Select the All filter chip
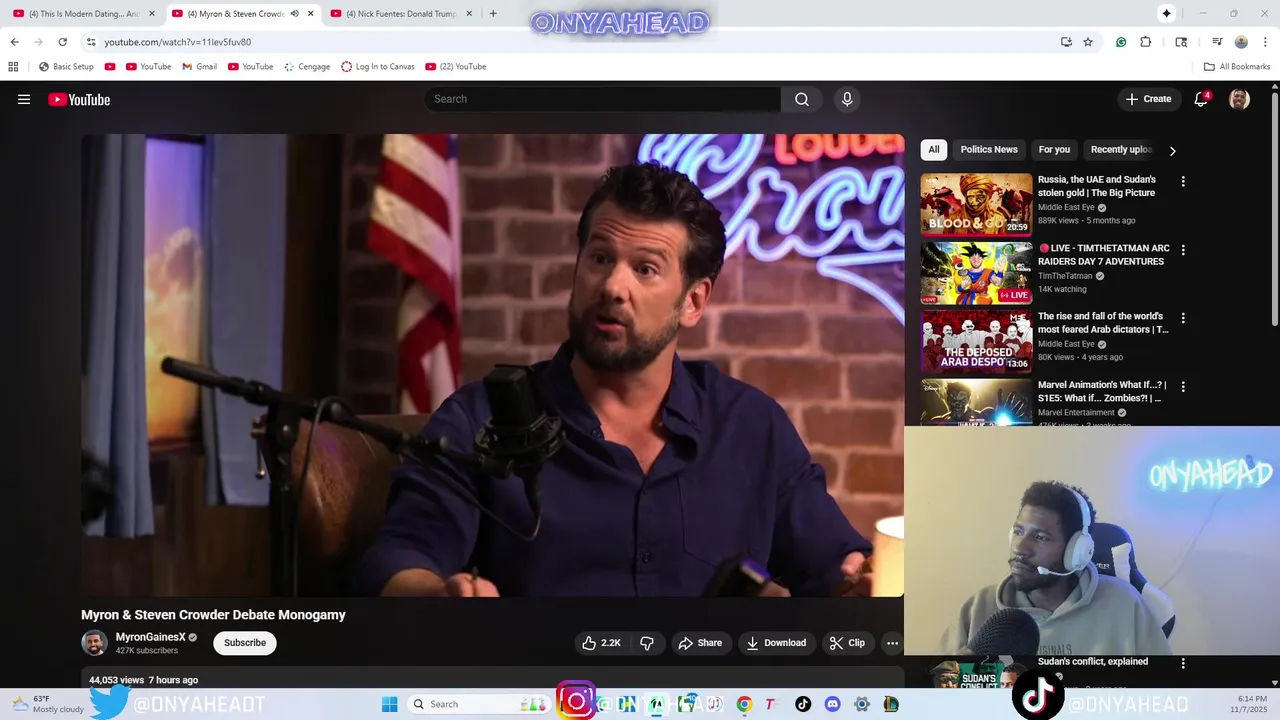The height and width of the screenshot is (720, 1280). click(x=934, y=149)
